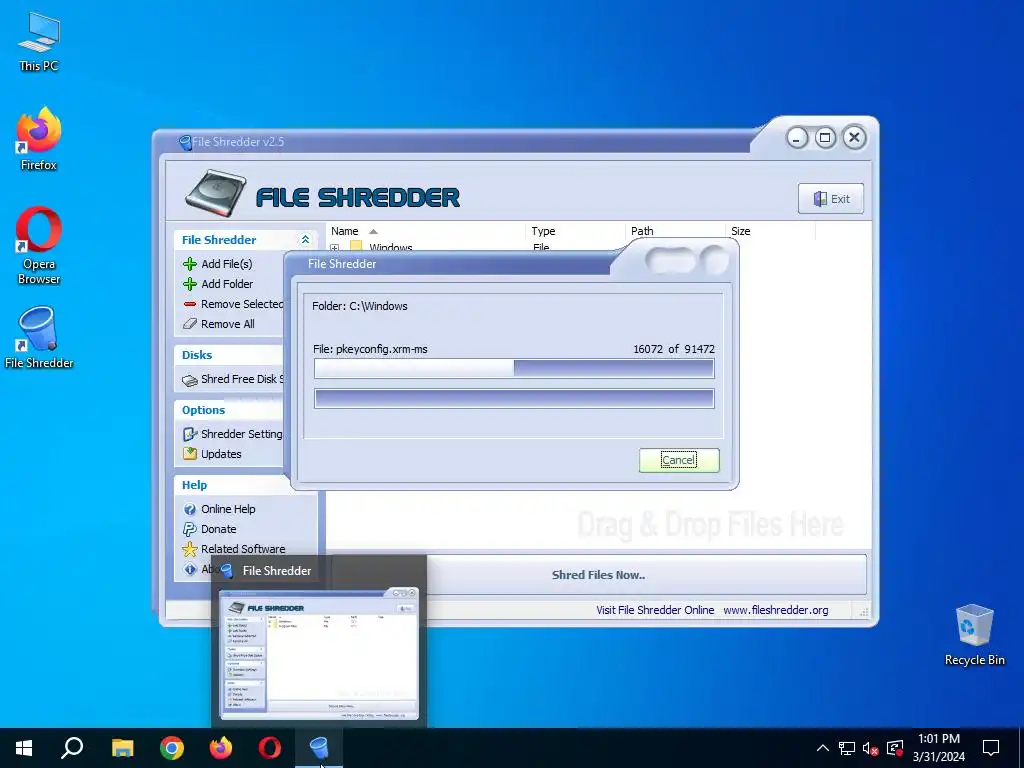The image size is (1024, 768).
Task: Open This PC desktop icon
Action: [x=39, y=42]
